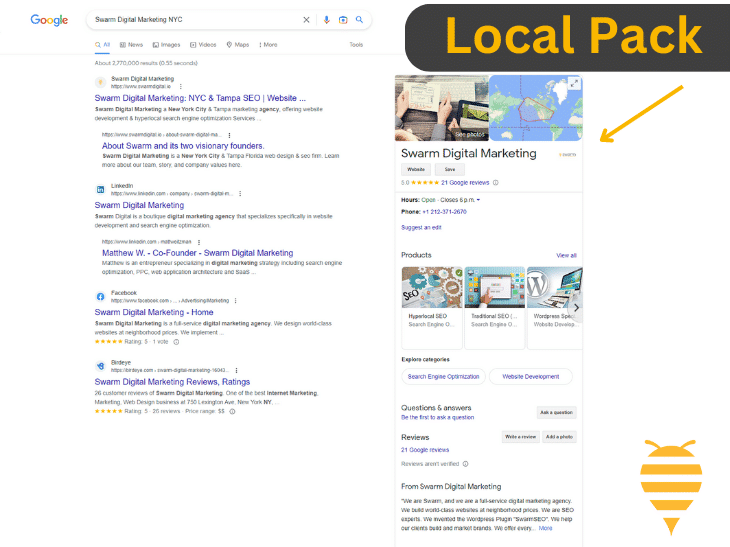The height and width of the screenshot is (547, 730).
Task: Expand the map with the fullscreen icon
Action: click(574, 84)
